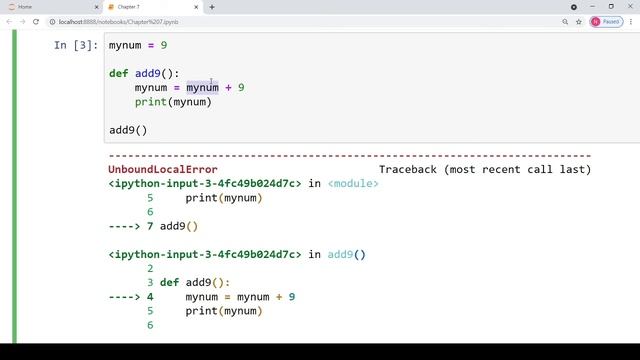
Task: Click the 'mynum = 9' code line
Action: pos(138,45)
